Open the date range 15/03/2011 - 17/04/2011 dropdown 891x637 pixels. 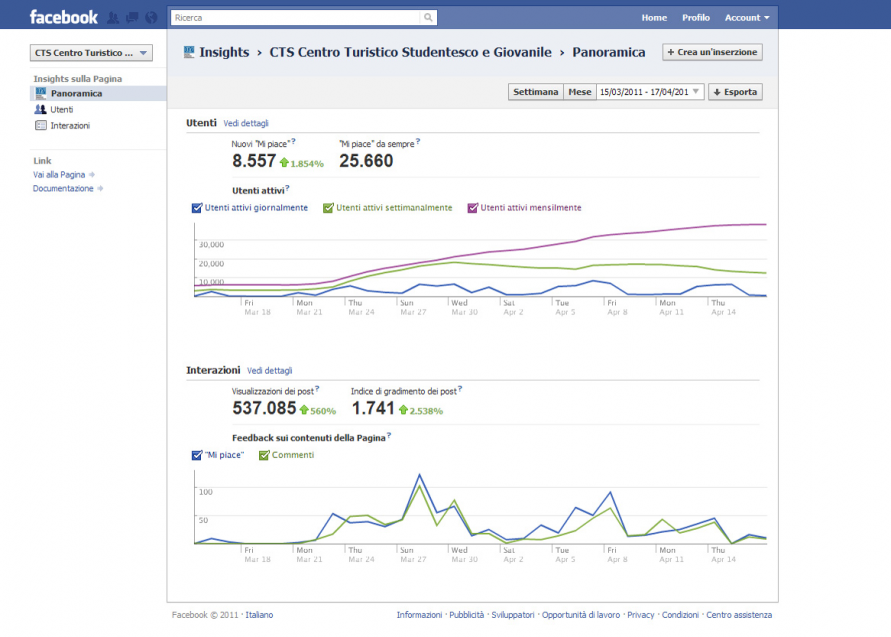(650, 92)
